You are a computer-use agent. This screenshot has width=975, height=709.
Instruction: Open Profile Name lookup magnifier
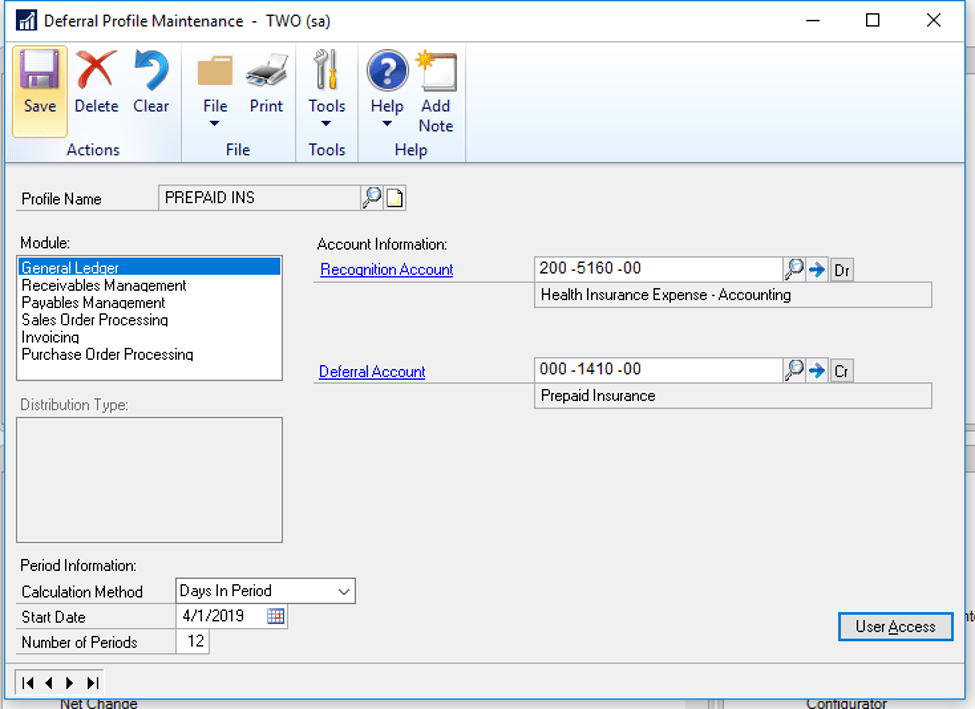372,198
